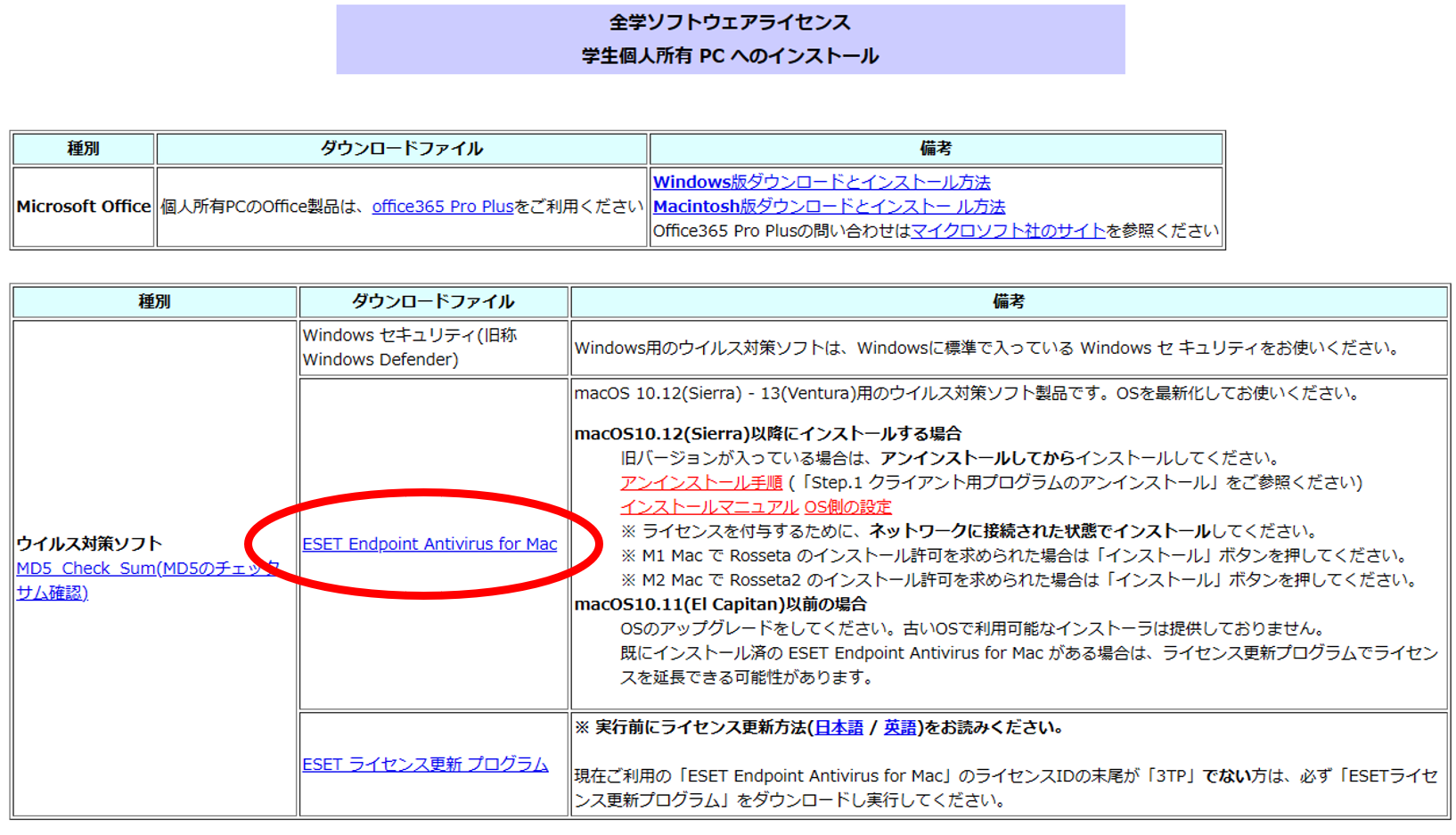The width and height of the screenshot is (1456, 835).
Task: Click the ウイルス対策ソフト row label
Action: pos(89,544)
